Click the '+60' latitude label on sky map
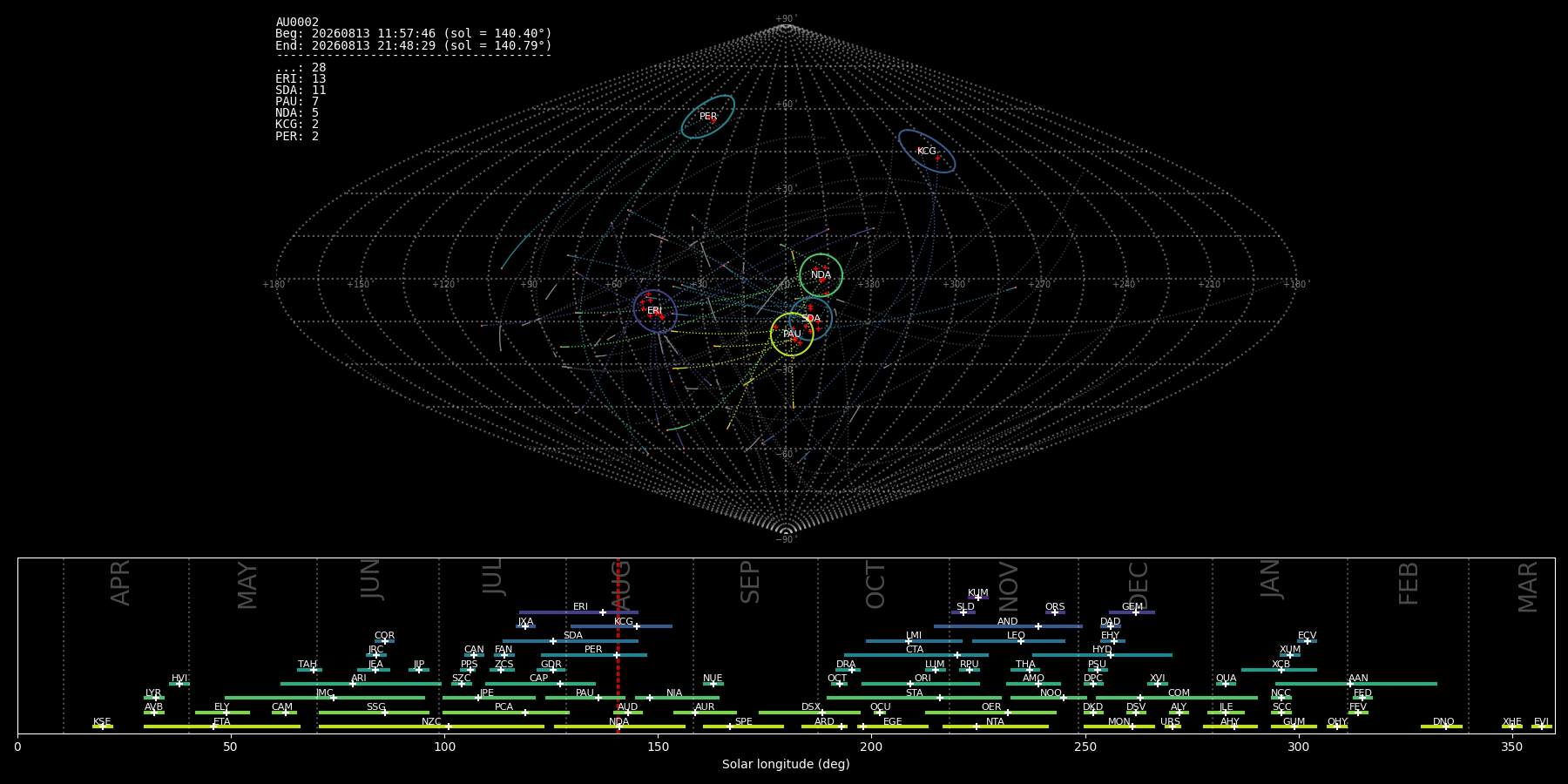The width and height of the screenshot is (1568, 784). point(786,105)
